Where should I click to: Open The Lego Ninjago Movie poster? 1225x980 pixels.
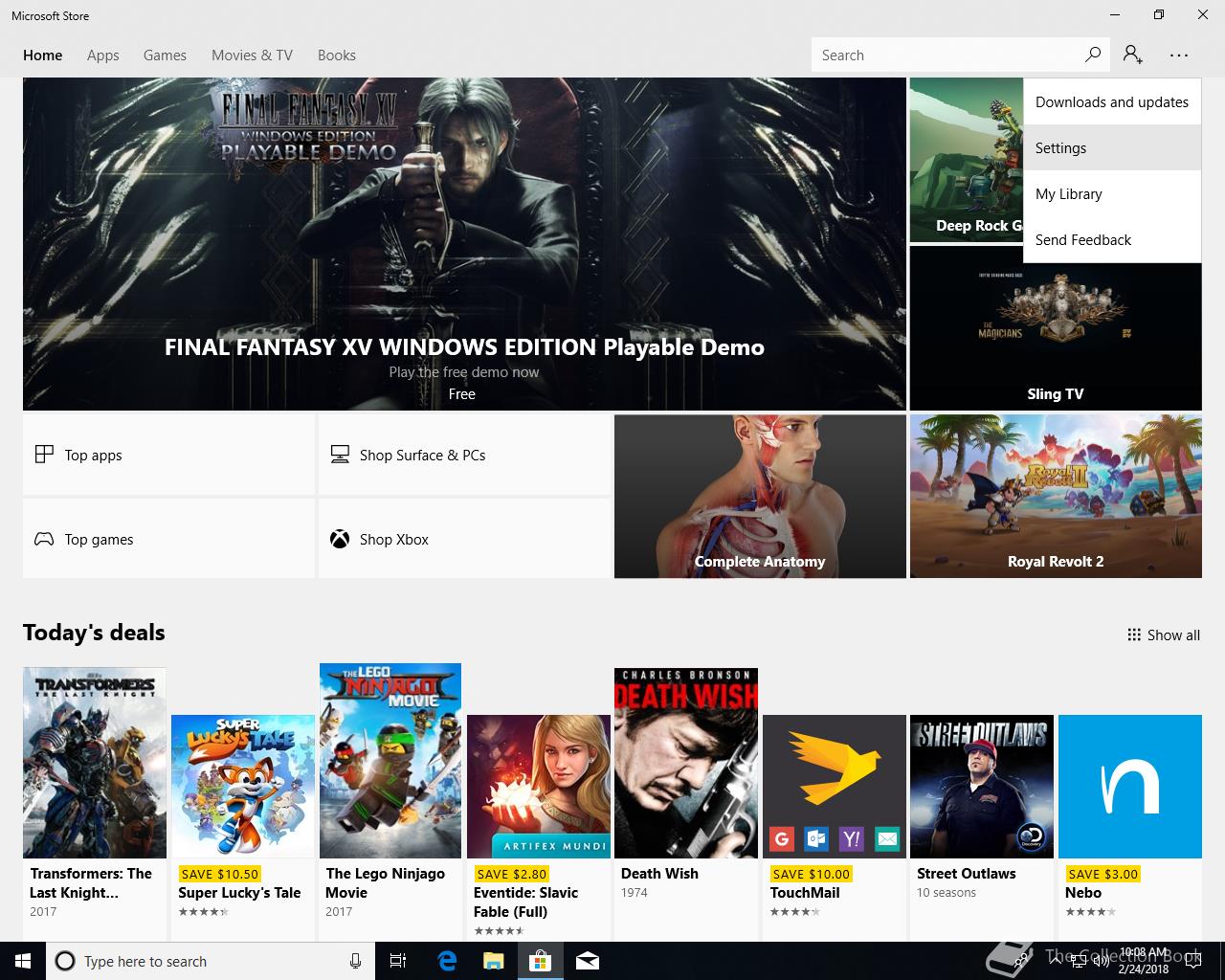390,761
